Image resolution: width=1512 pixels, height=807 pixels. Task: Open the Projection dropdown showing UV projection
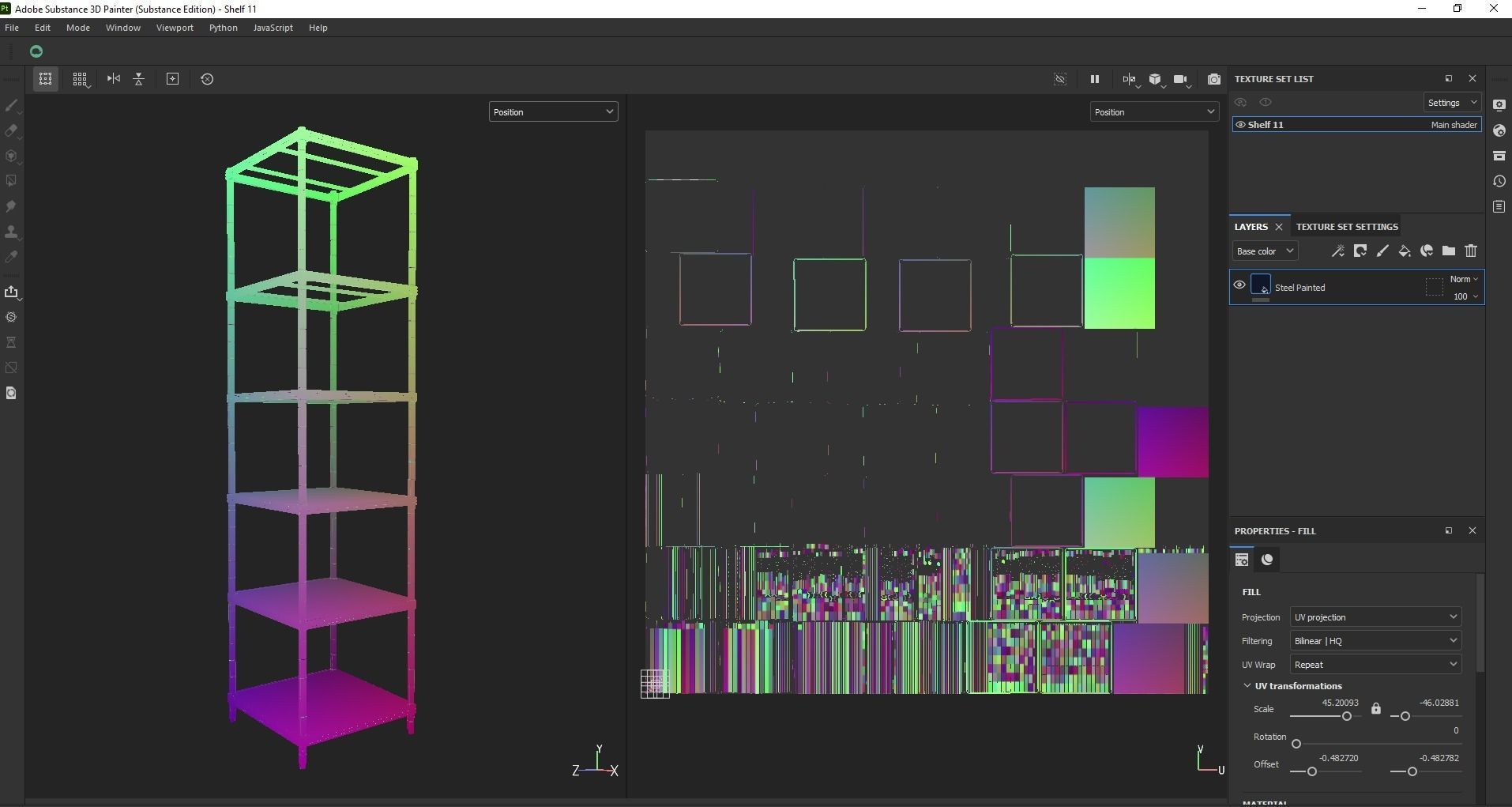[x=1375, y=617]
